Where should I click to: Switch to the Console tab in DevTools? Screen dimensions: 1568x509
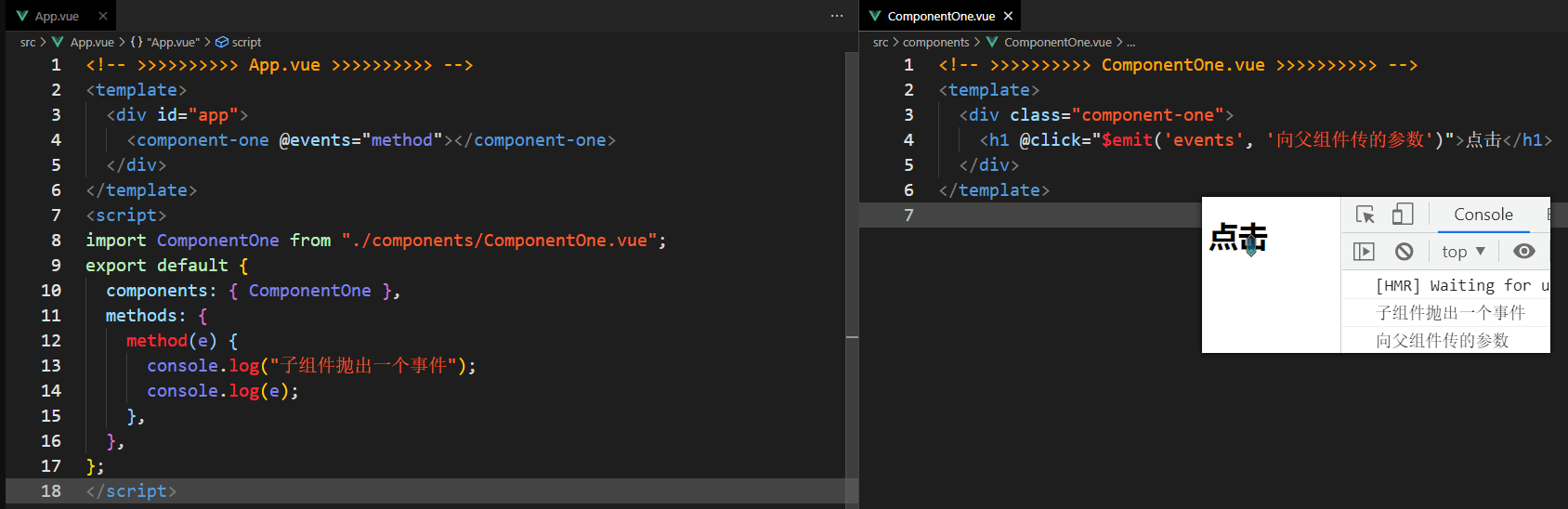coord(1483,215)
